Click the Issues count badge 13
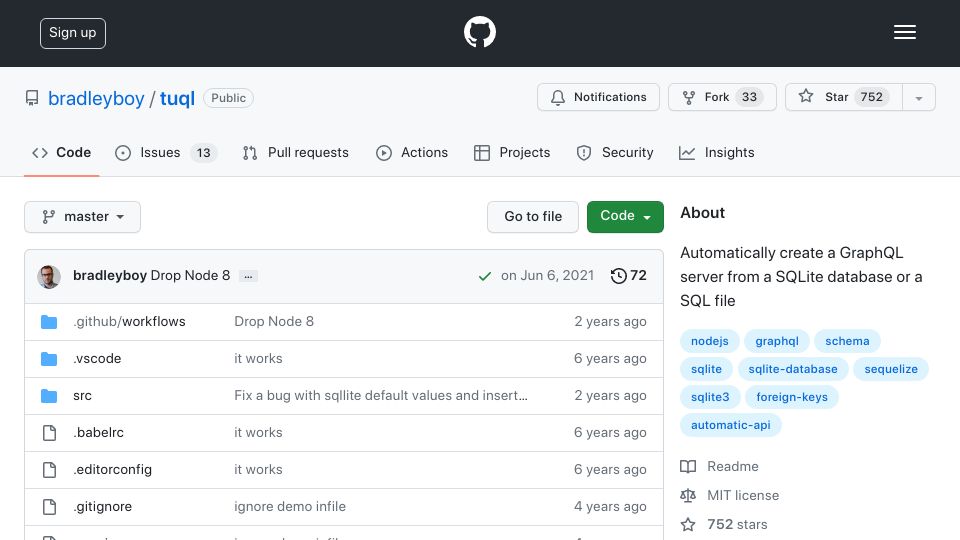 (203, 152)
